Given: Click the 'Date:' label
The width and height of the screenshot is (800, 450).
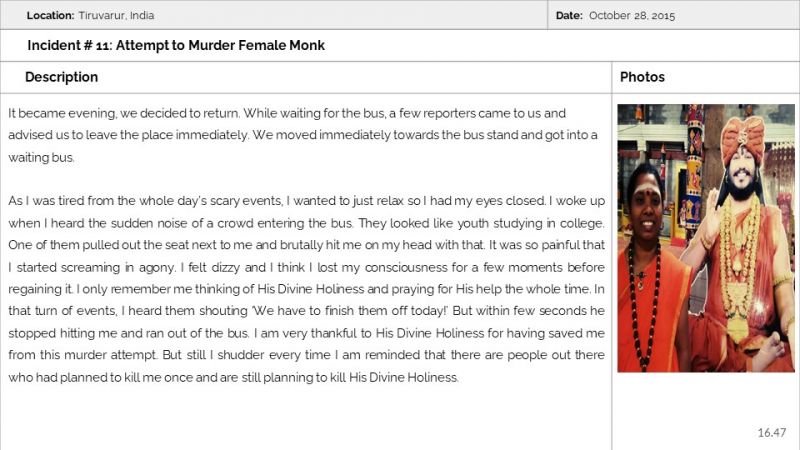Looking at the screenshot, I should [569, 15].
